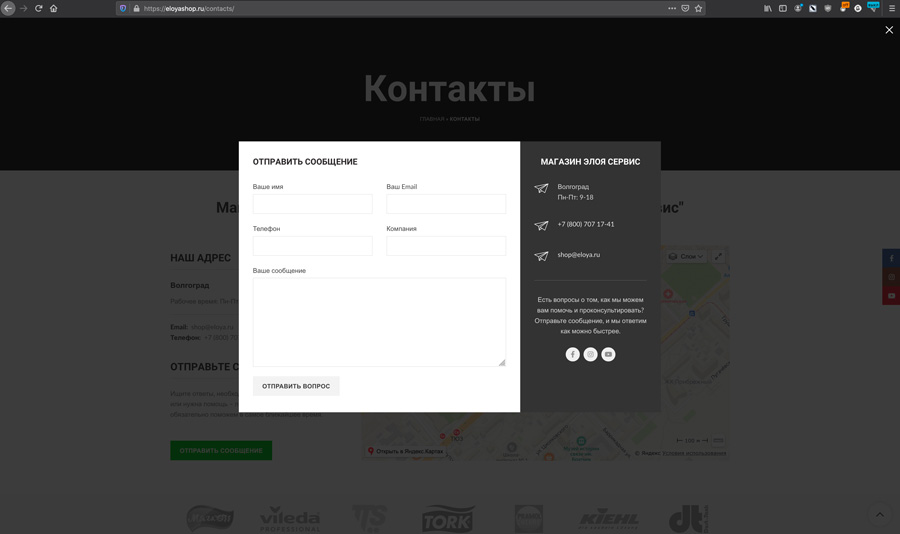Viewport: 900px width, 534px height.
Task: Click the TORK brand logo
Action: pos(448,518)
